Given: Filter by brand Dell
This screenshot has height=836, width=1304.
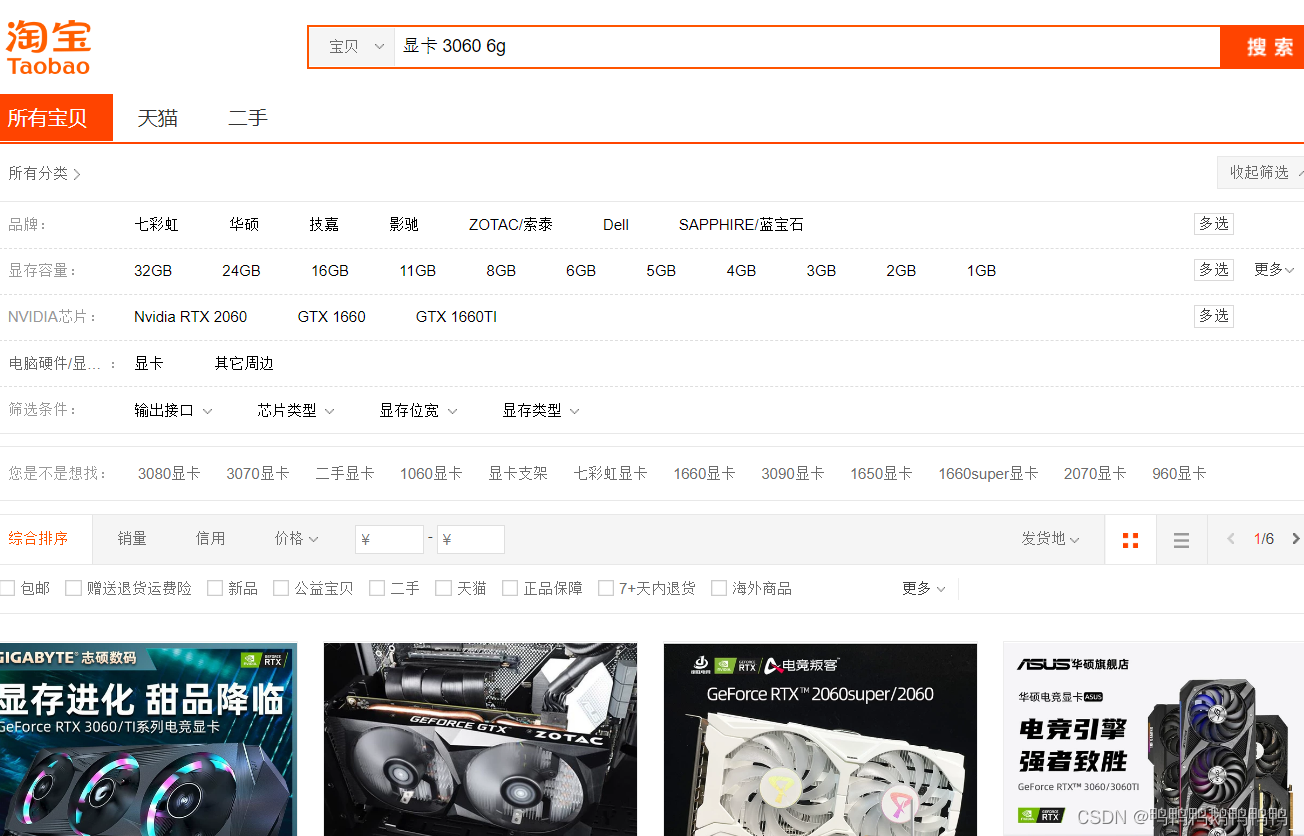Looking at the screenshot, I should [x=616, y=225].
